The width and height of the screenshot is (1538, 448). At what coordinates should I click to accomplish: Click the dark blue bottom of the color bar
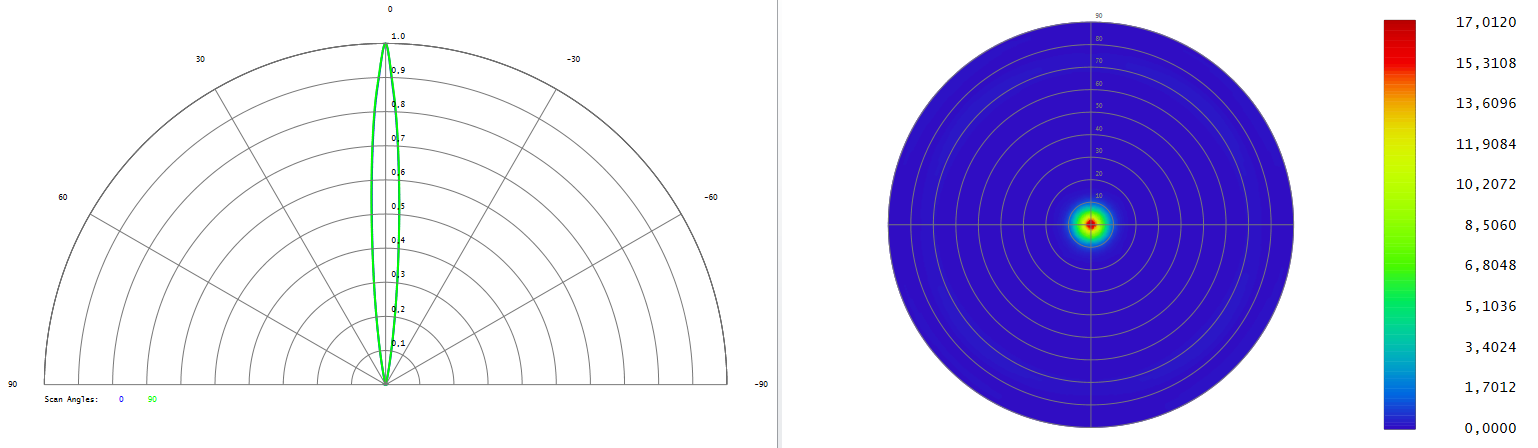pos(1399,420)
